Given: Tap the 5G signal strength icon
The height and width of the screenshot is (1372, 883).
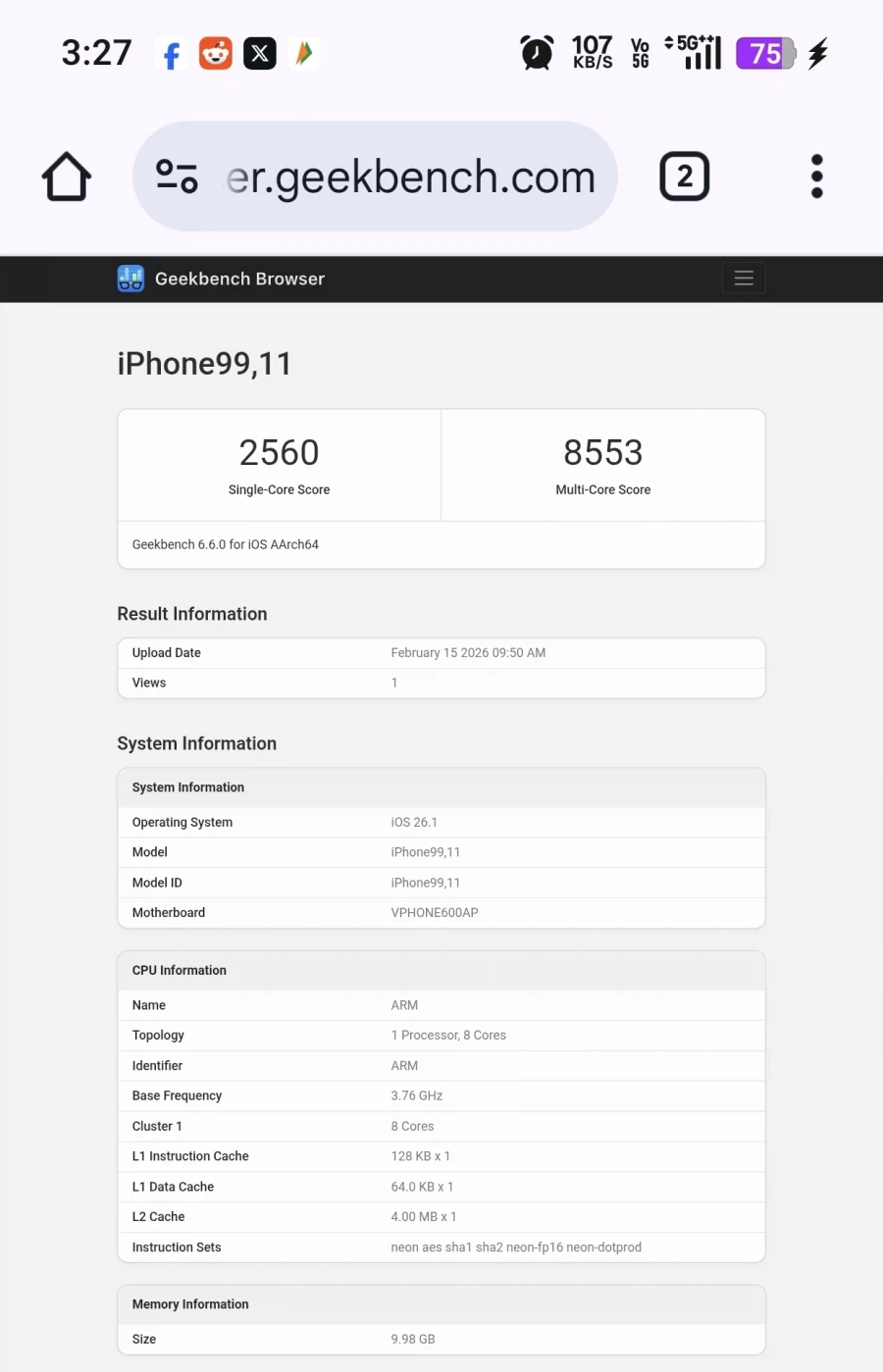Looking at the screenshot, I should pos(695,53).
